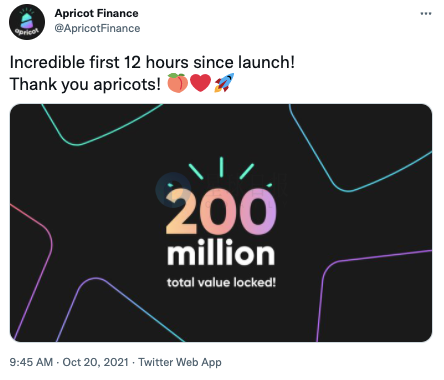
Task: Click the gradient-colored 200 number
Action: [221, 212]
